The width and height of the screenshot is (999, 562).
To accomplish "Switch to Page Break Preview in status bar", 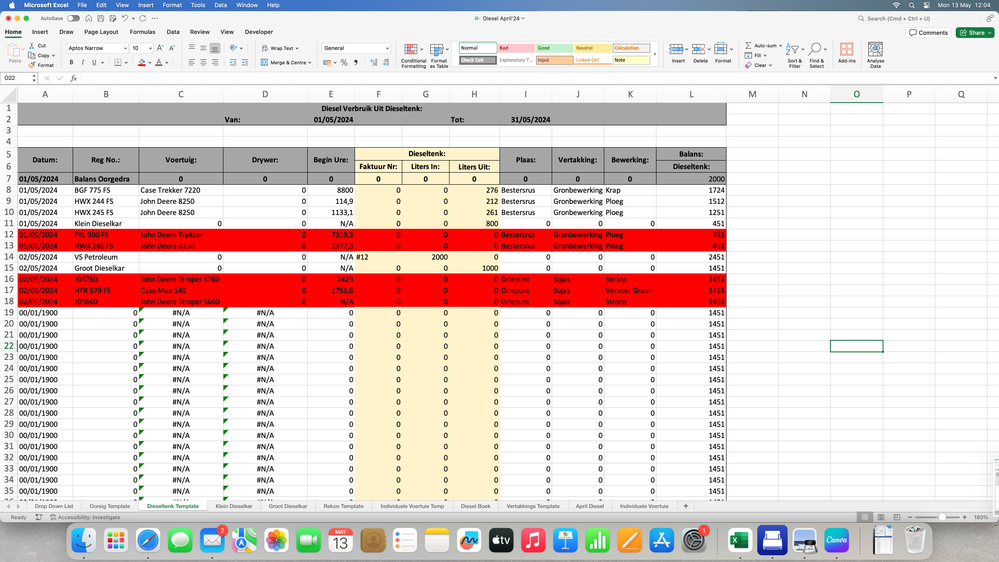I will pos(896,517).
